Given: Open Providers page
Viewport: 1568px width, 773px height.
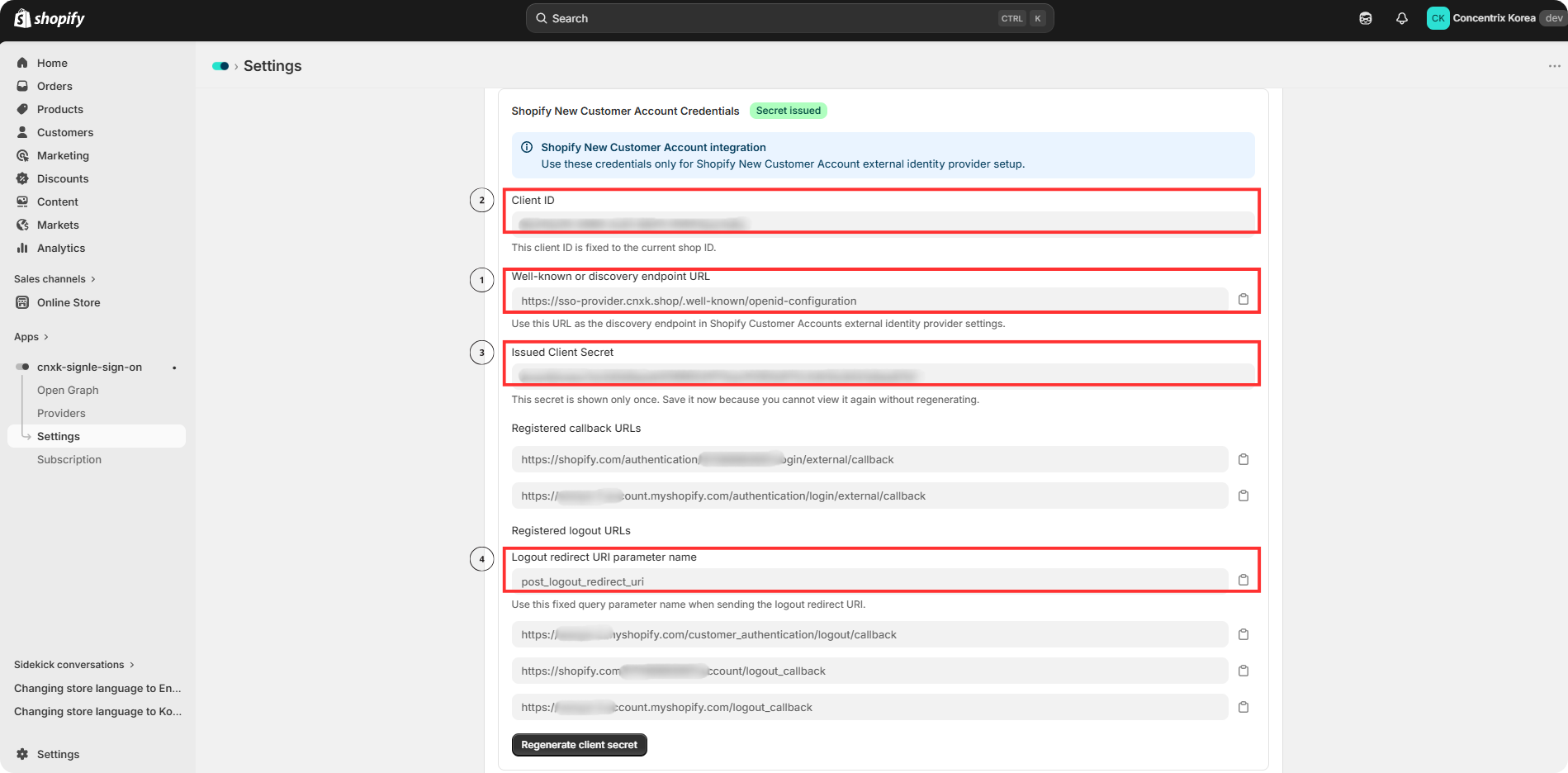Looking at the screenshot, I should tap(61, 413).
